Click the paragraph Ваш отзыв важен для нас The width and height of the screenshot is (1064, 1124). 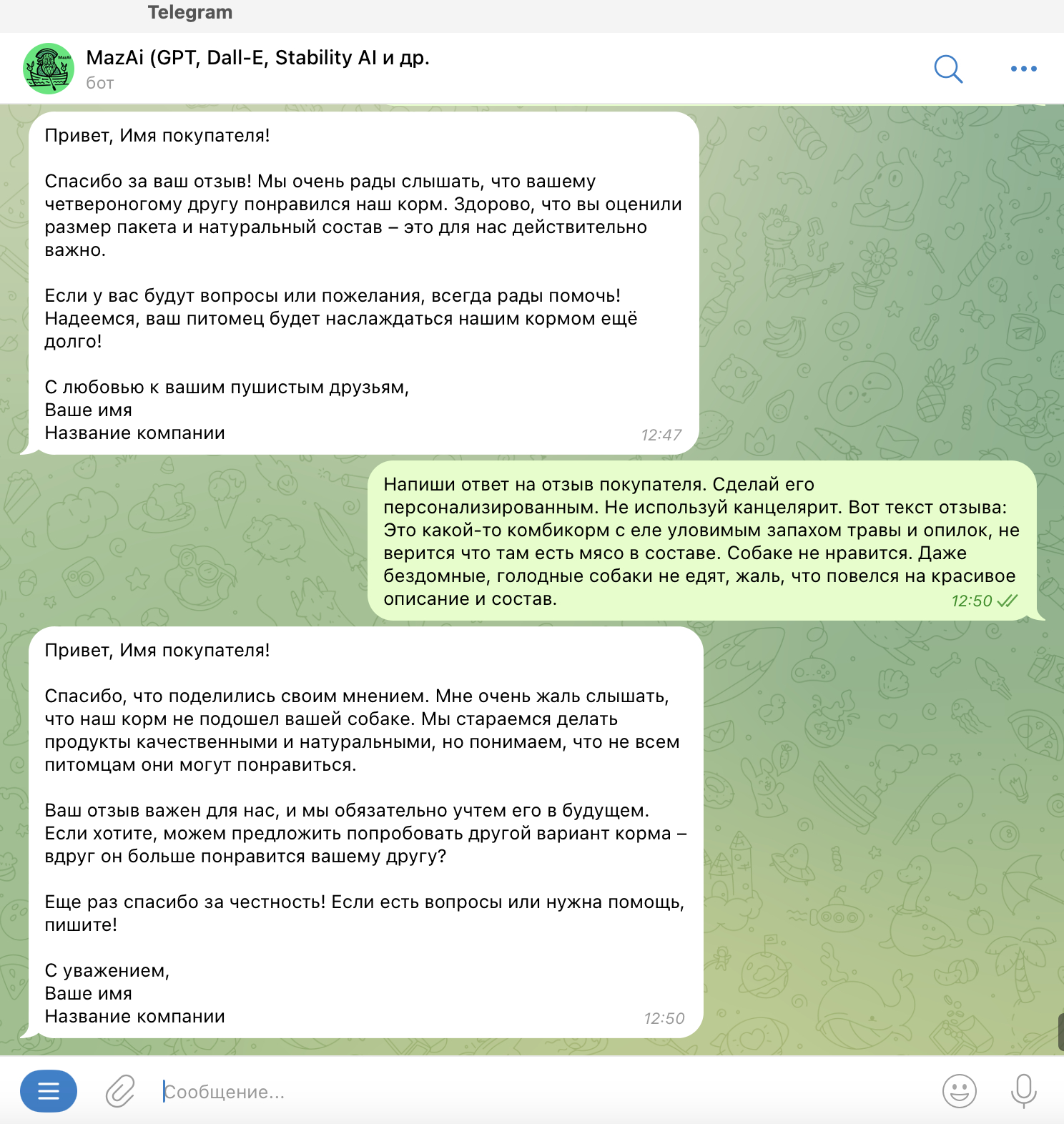pyautogui.click(x=365, y=833)
